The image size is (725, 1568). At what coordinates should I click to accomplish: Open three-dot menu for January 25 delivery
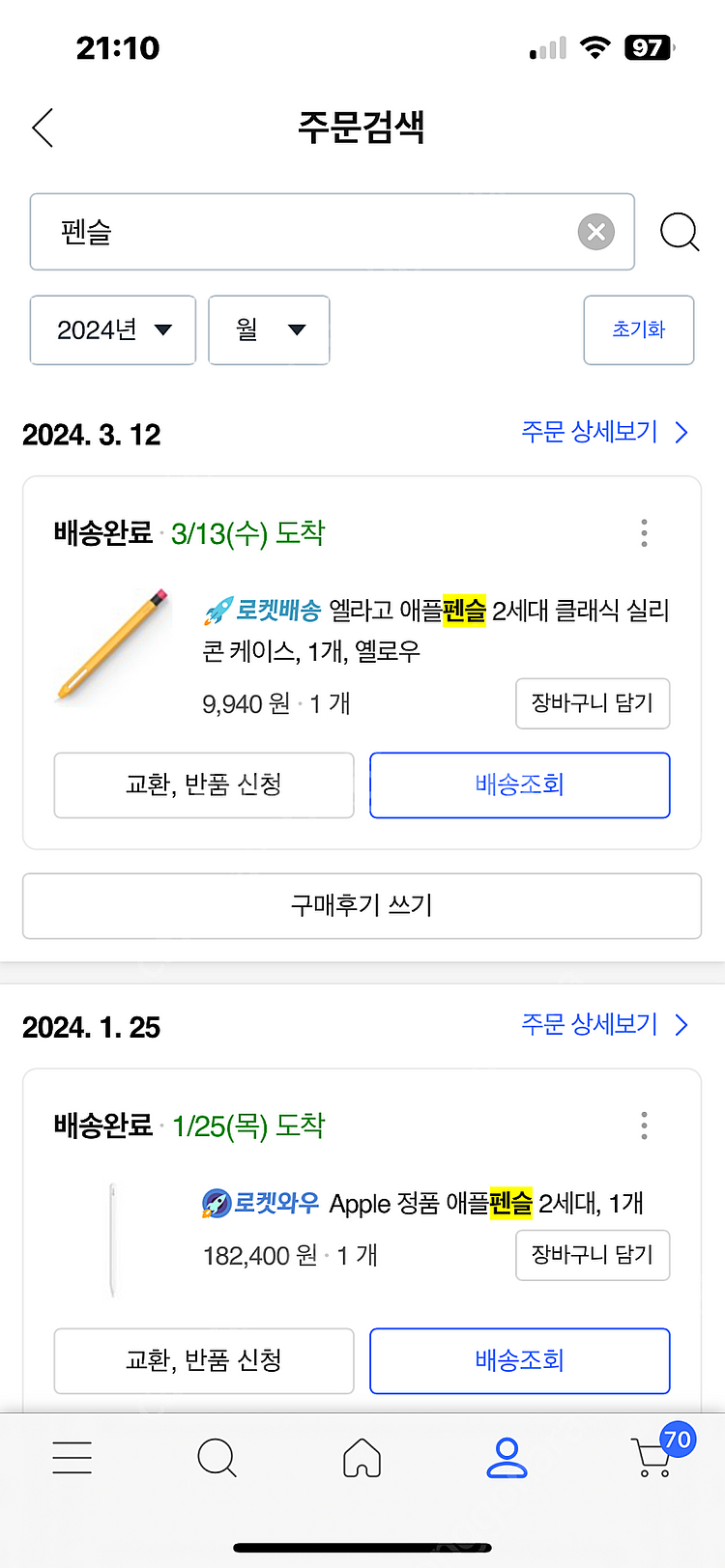click(x=644, y=1126)
